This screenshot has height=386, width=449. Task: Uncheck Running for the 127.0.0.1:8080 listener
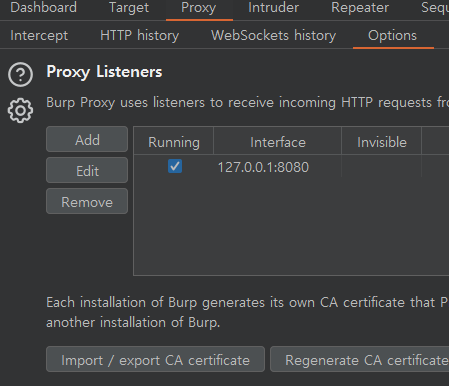click(x=175, y=166)
